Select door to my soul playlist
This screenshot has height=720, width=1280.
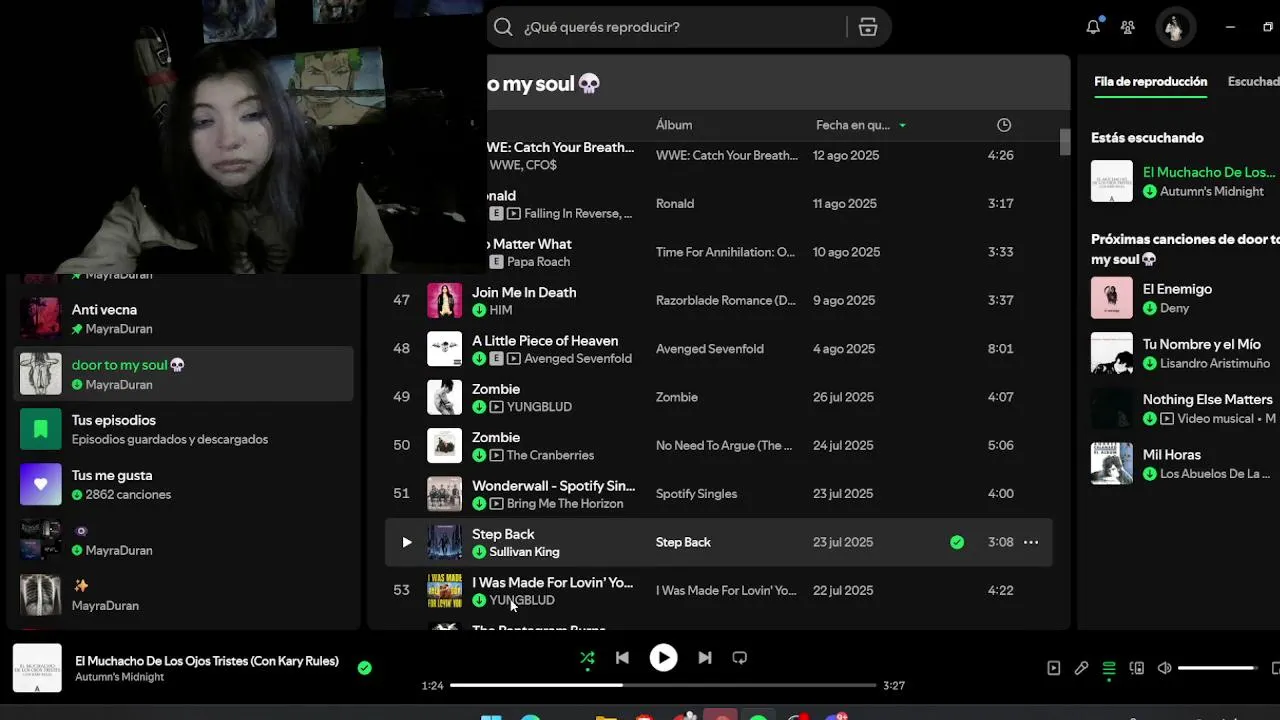(x=184, y=373)
